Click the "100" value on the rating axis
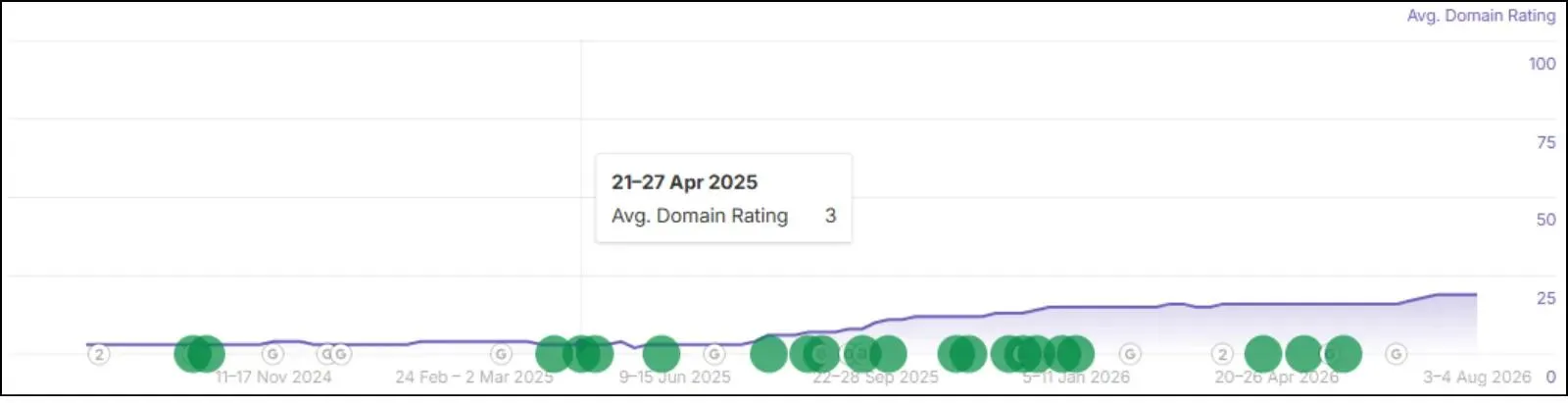This screenshot has width=1568, height=403. (1542, 64)
